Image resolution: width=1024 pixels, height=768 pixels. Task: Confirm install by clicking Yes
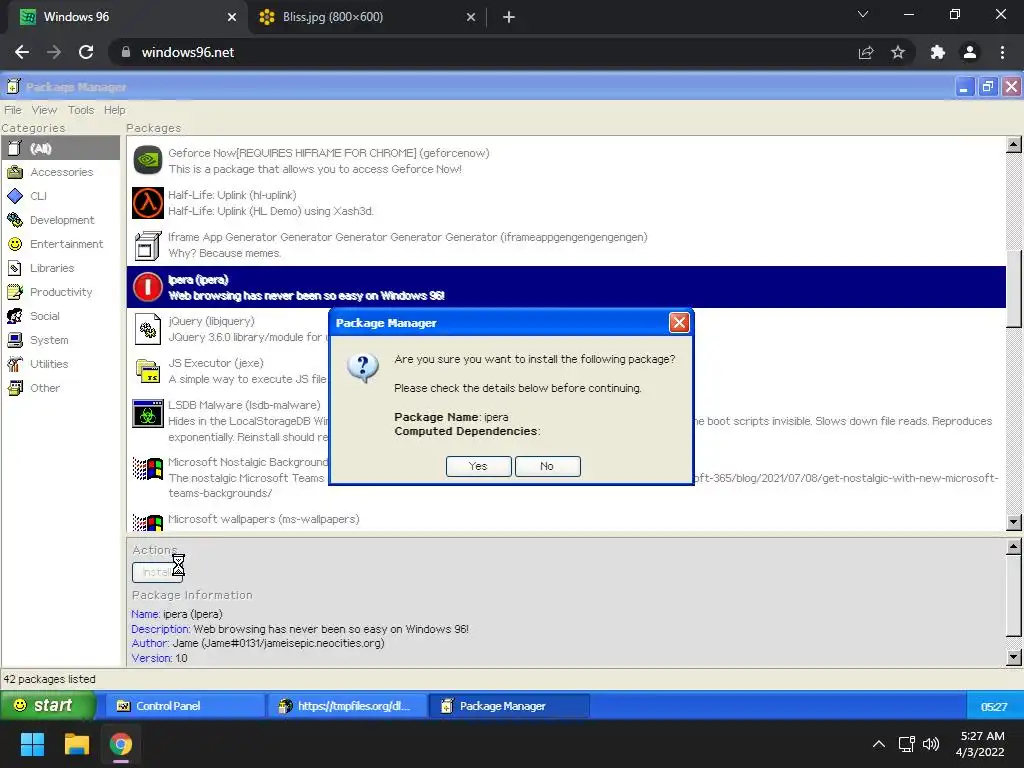click(x=478, y=466)
